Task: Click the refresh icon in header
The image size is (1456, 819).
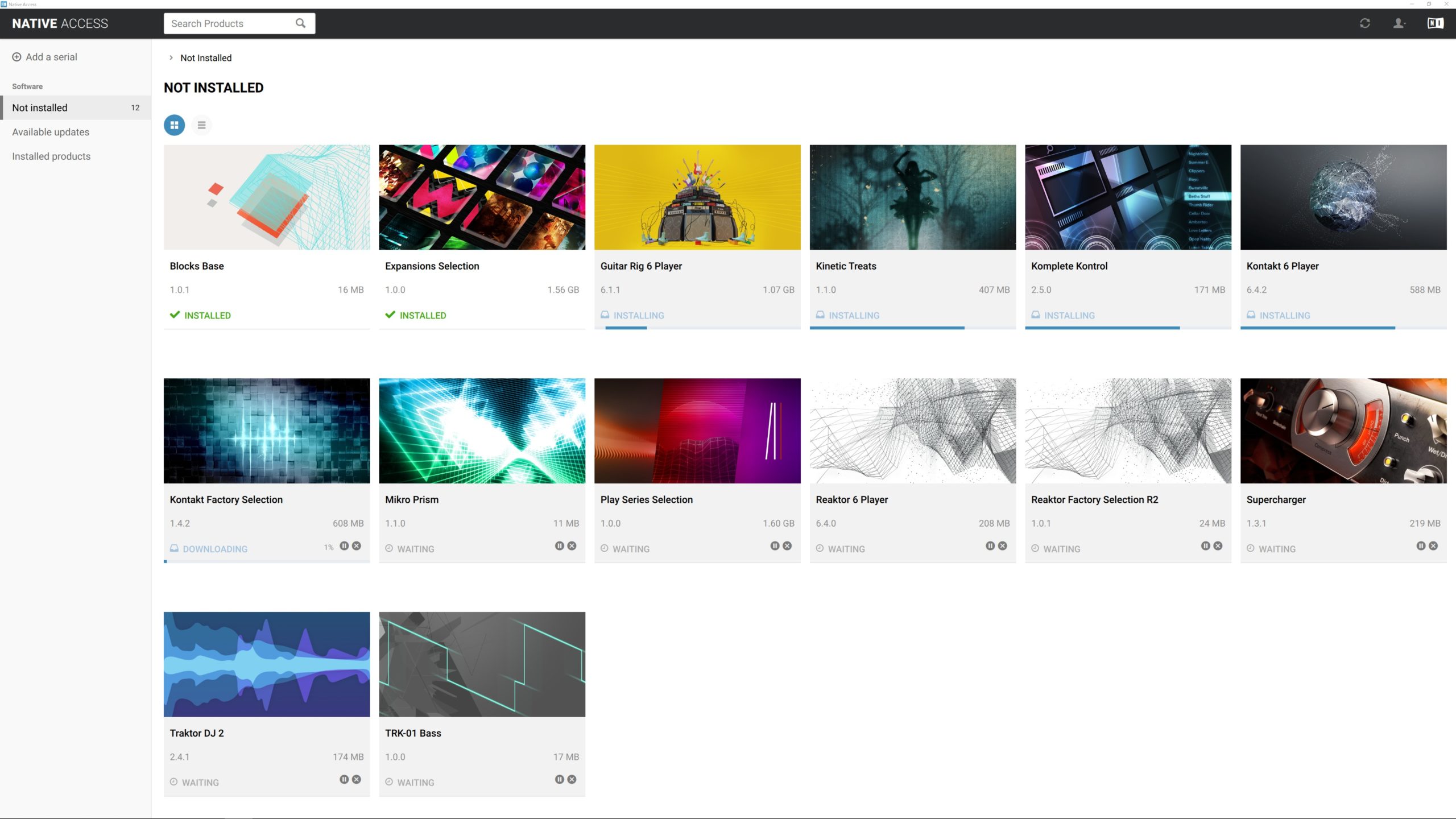Action: coord(1364,23)
